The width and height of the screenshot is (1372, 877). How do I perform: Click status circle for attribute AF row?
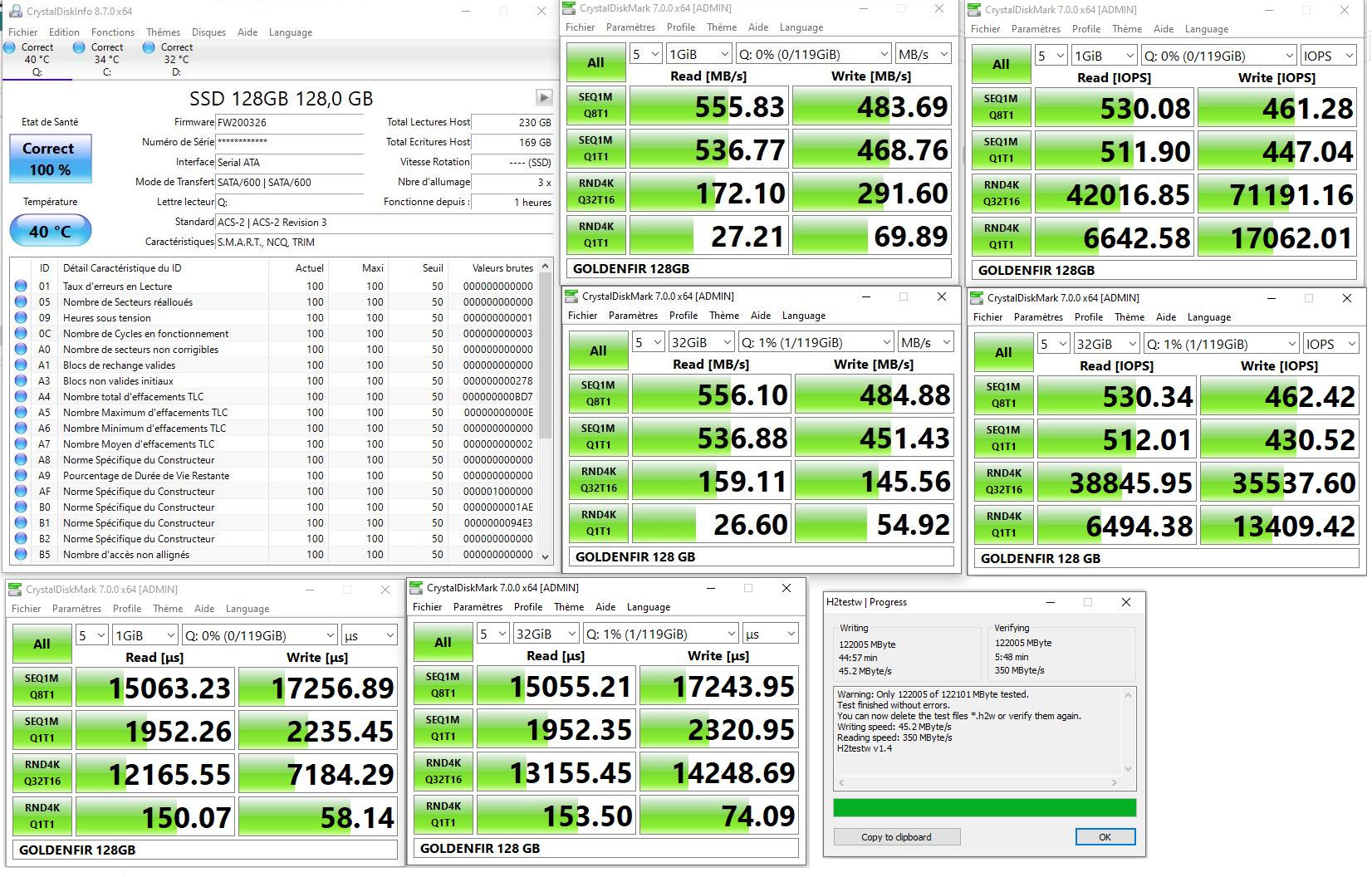[21, 491]
